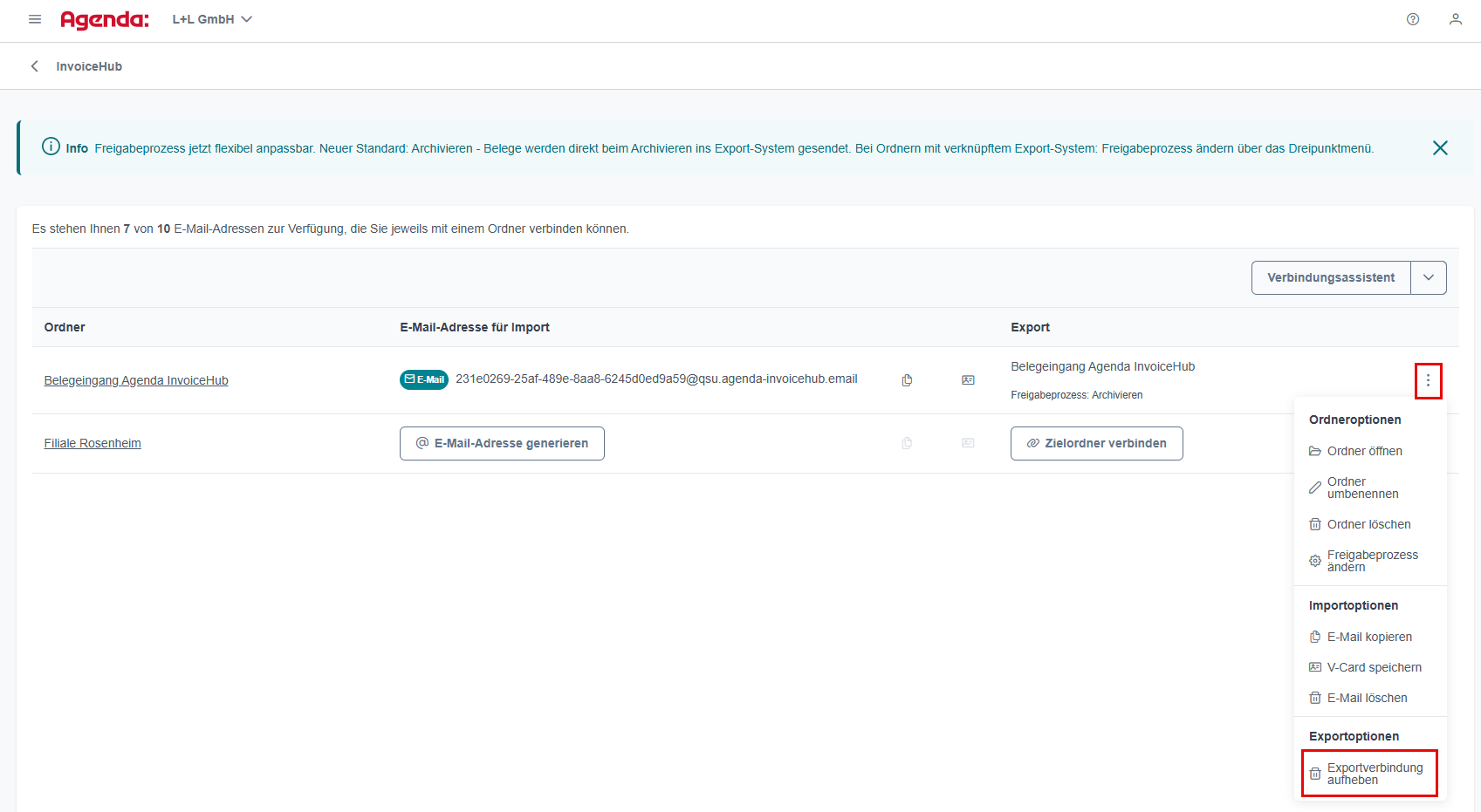
Task: Save V-Card icon in Belegeingang row
Action: [x=968, y=380]
